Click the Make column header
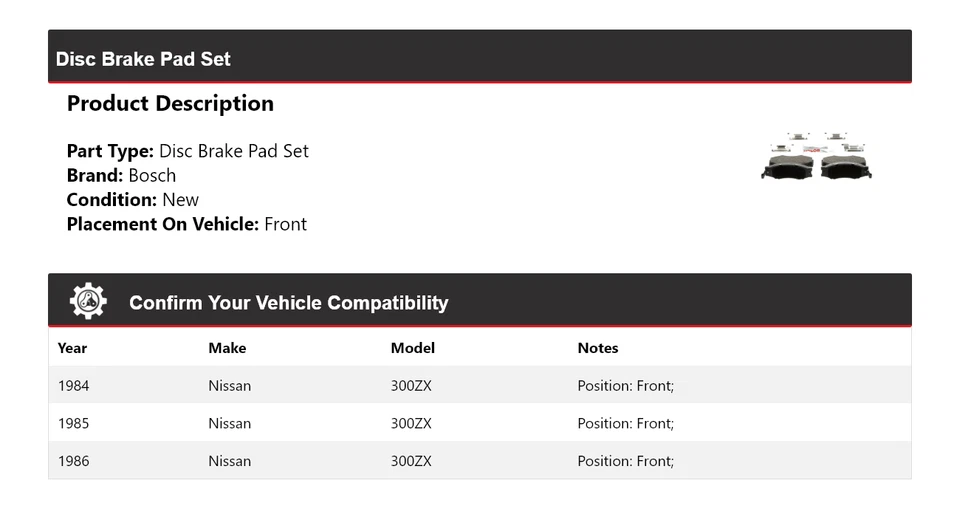The height and width of the screenshot is (517, 960). click(227, 348)
